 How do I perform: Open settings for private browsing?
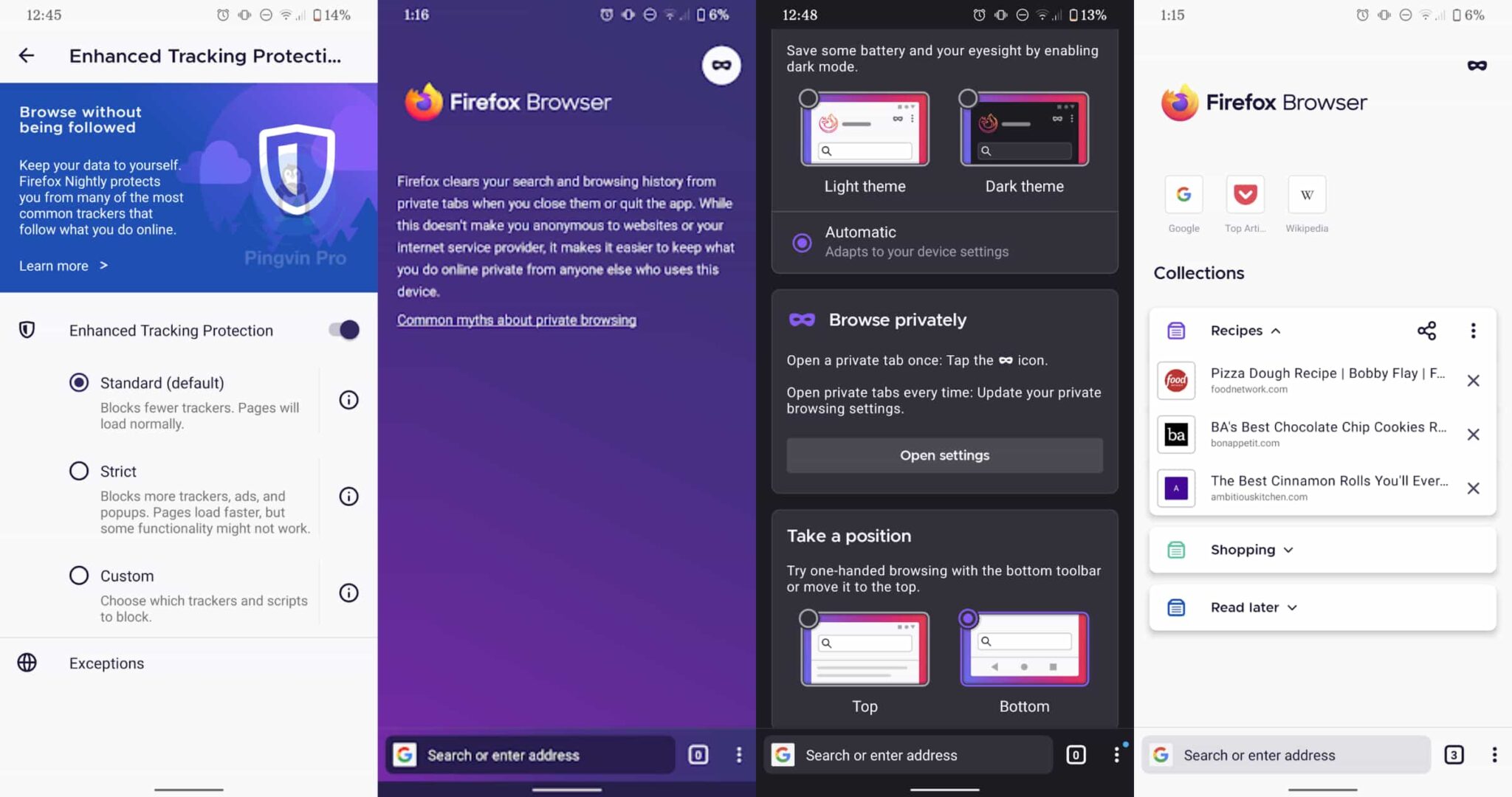(x=944, y=455)
